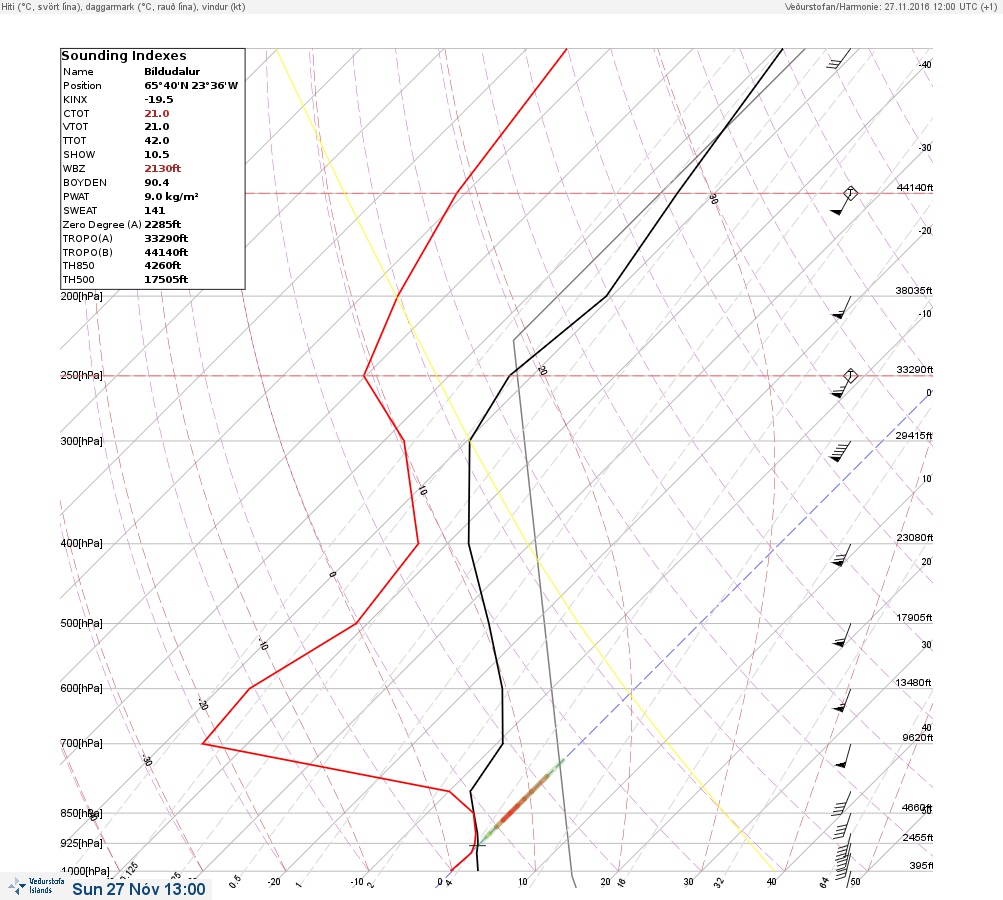Viewport: 1003px width, 900px height.
Task: Click the wind barb at 400 hPa
Action: tap(841, 555)
